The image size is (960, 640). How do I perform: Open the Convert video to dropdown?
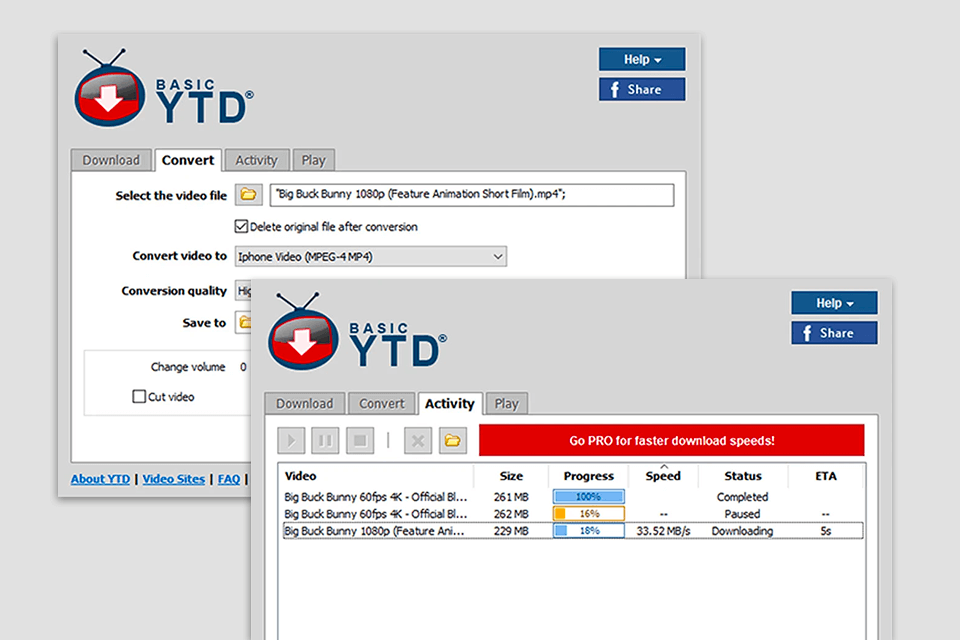(370, 257)
